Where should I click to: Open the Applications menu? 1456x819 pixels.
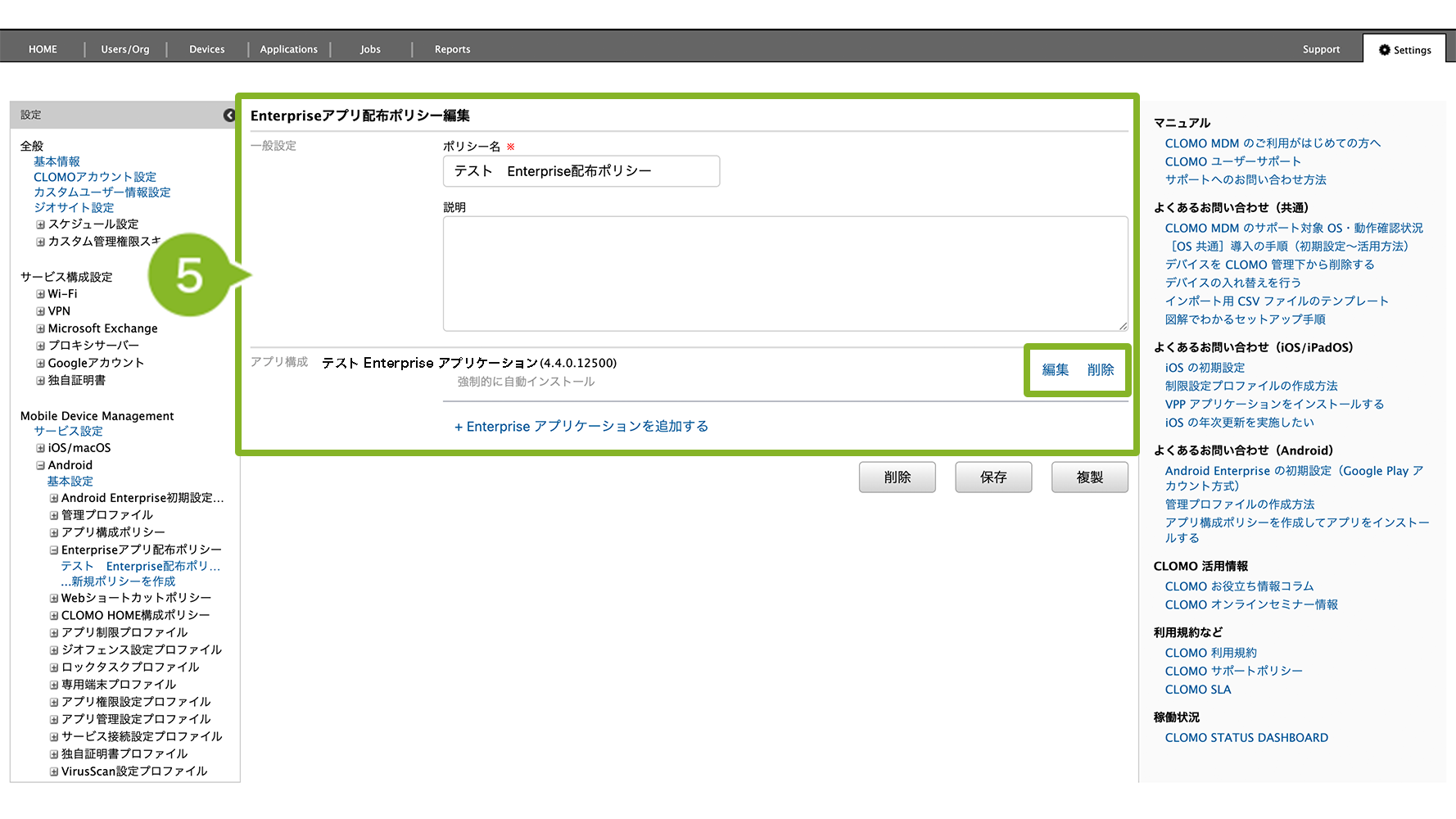click(x=288, y=49)
